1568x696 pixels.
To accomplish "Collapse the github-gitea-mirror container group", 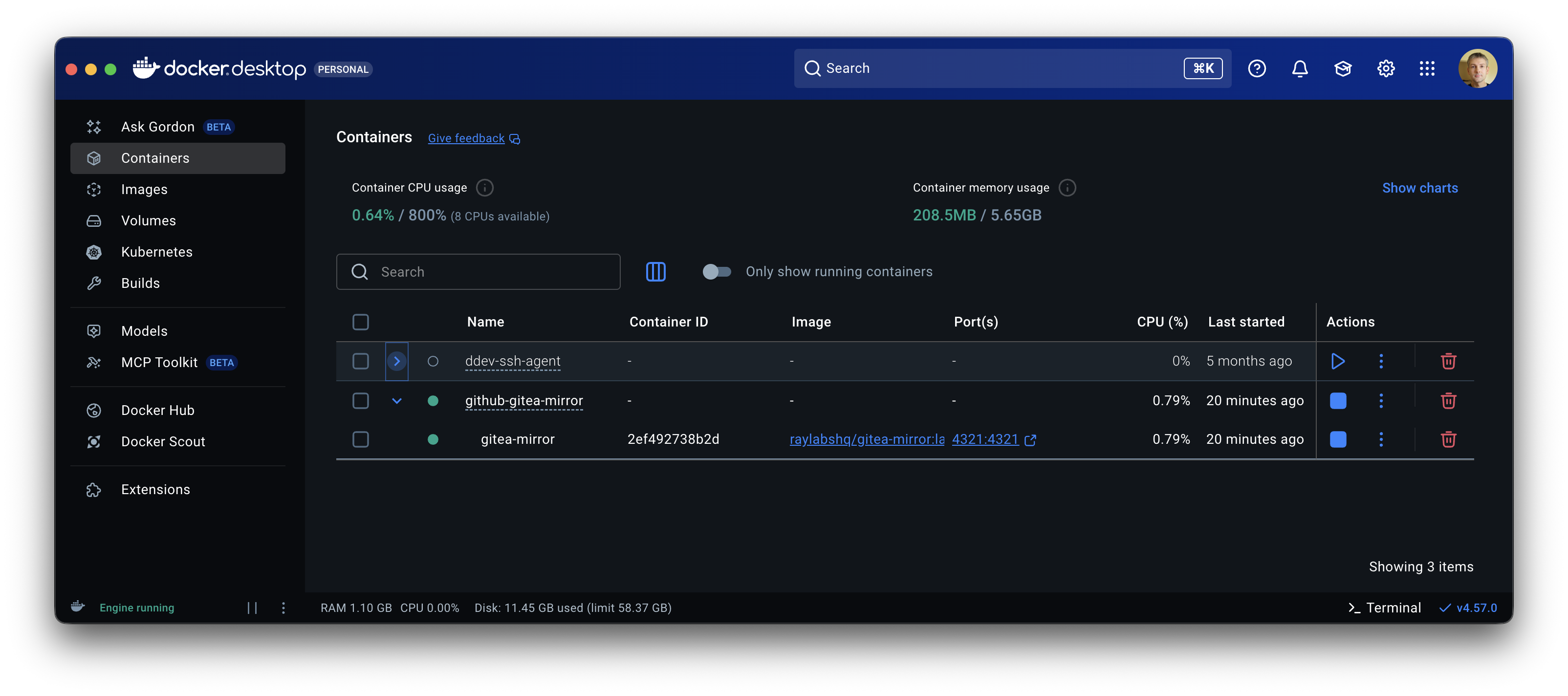I will 397,401.
